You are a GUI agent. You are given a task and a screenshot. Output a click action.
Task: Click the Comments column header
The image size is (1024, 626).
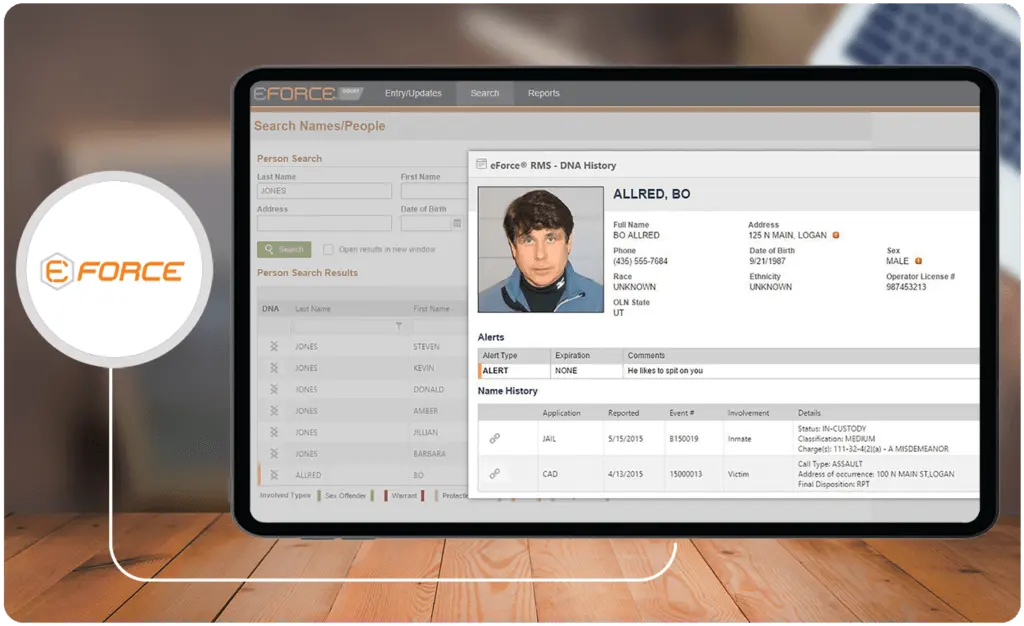tap(646, 355)
